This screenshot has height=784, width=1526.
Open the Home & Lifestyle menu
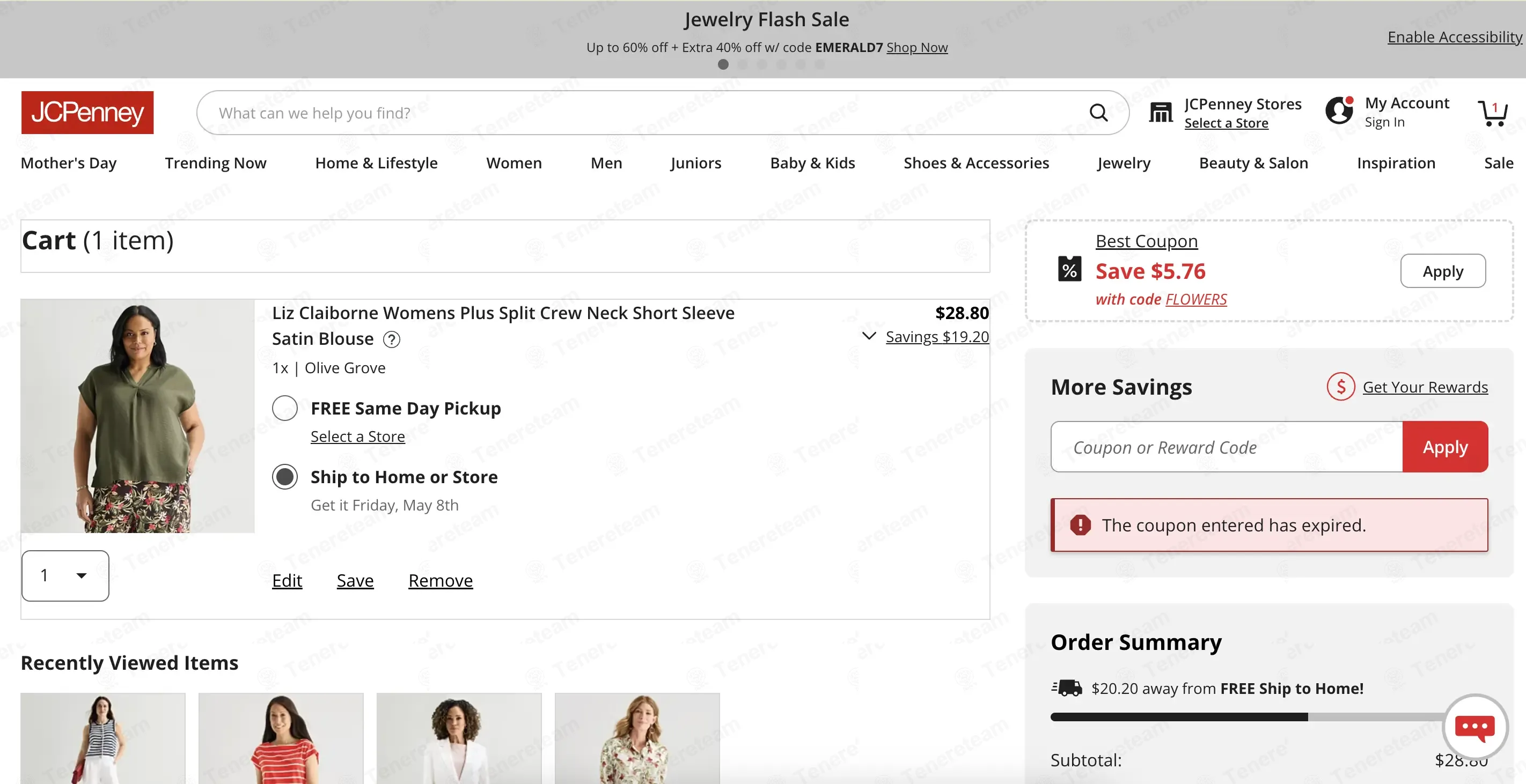tap(376, 163)
